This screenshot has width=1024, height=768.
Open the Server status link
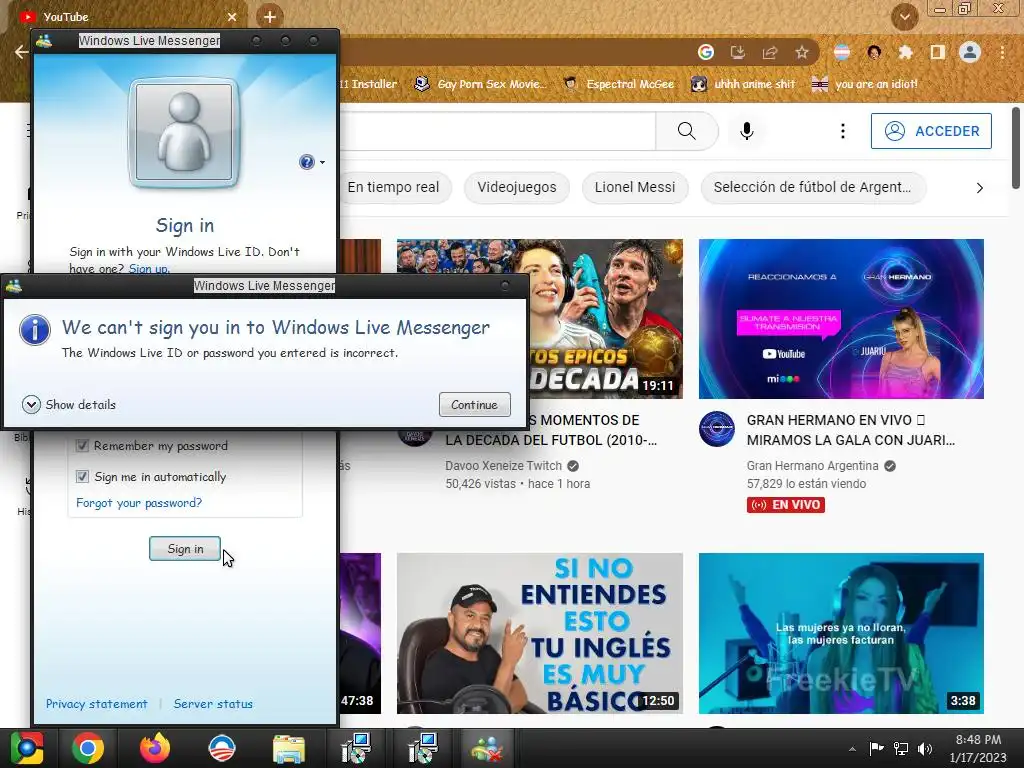click(x=213, y=704)
